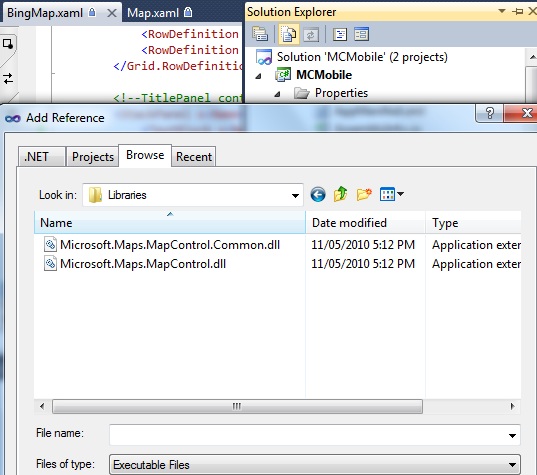Go back to last folder visited
This screenshot has height=475, width=537.
point(318,195)
